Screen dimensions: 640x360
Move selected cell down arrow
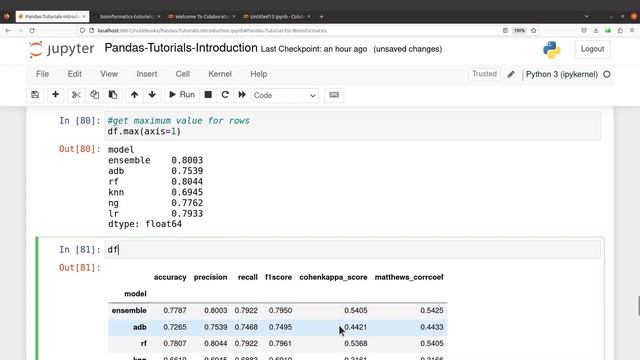click(152, 95)
